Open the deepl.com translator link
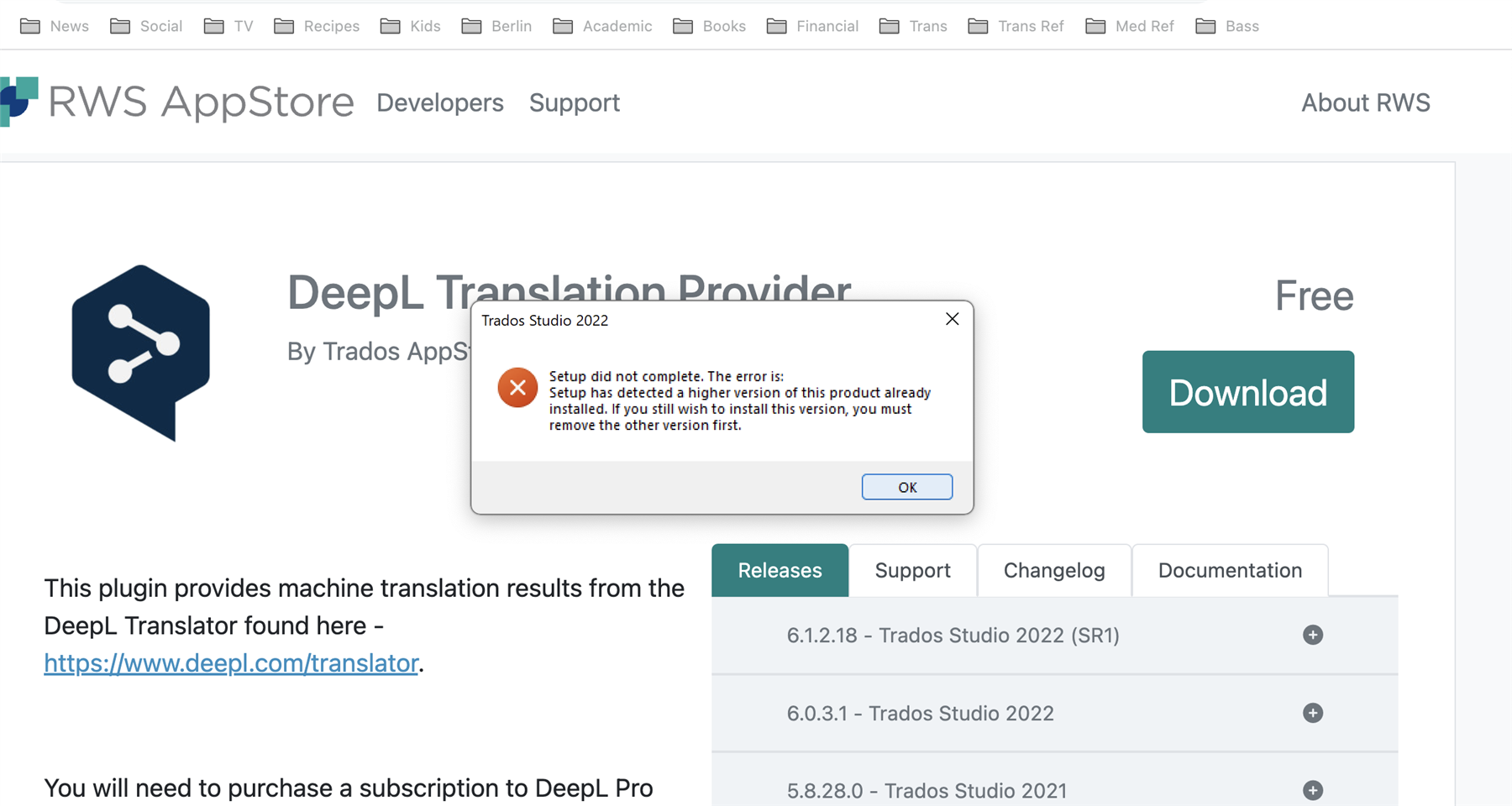Screen dimensions: 1512x806 (231, 662)
